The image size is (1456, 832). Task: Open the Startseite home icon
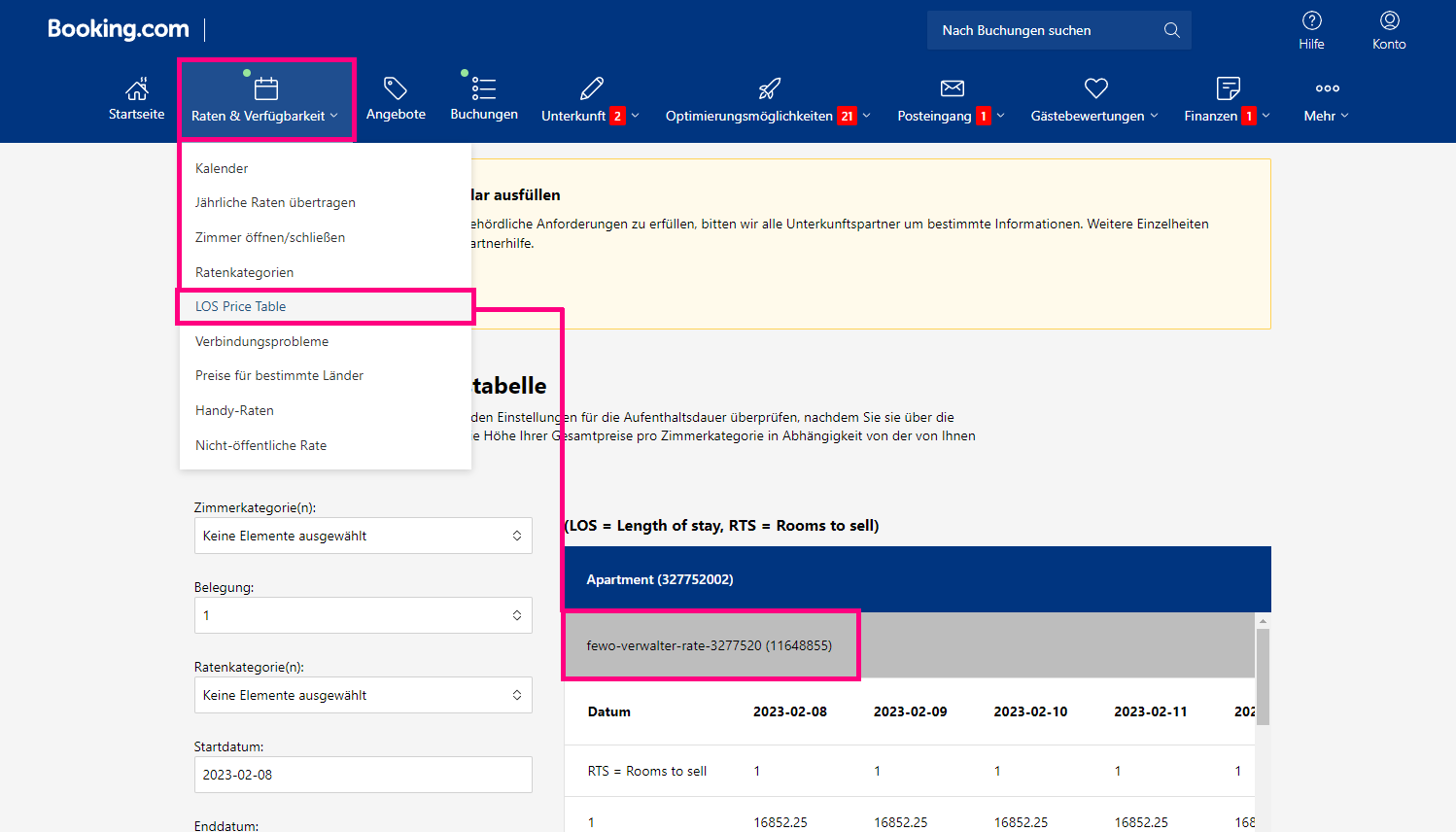point(137,88)
